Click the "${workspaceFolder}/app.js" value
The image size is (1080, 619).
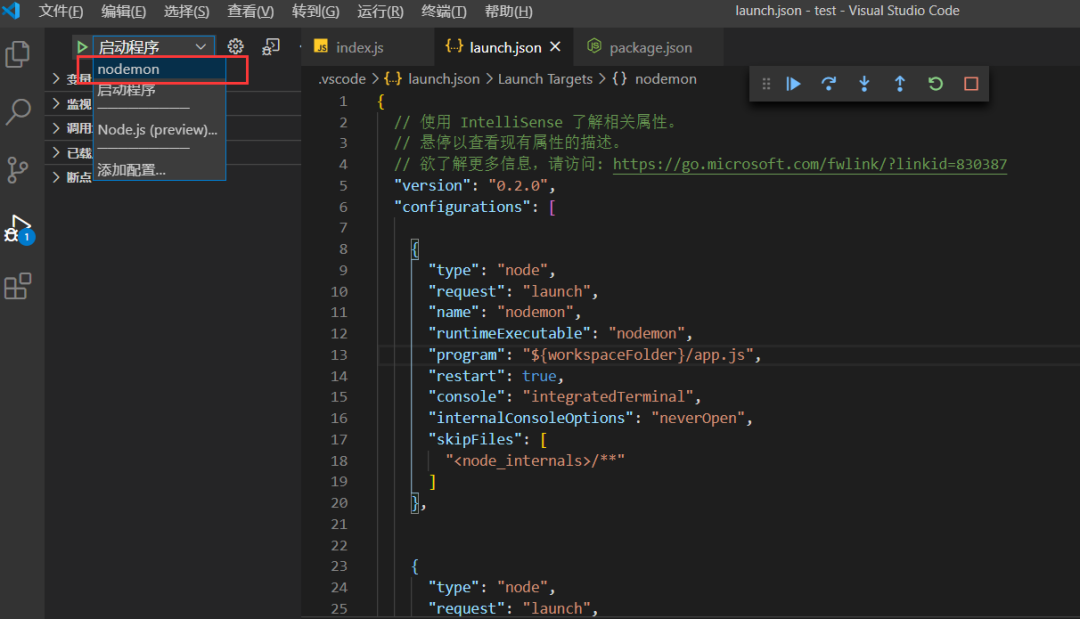point(637,355)
